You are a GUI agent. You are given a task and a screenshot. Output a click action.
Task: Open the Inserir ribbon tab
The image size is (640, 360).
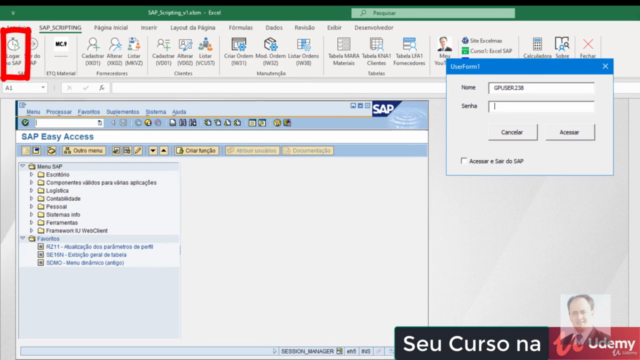pyautogui.click(x=149, y=28)
